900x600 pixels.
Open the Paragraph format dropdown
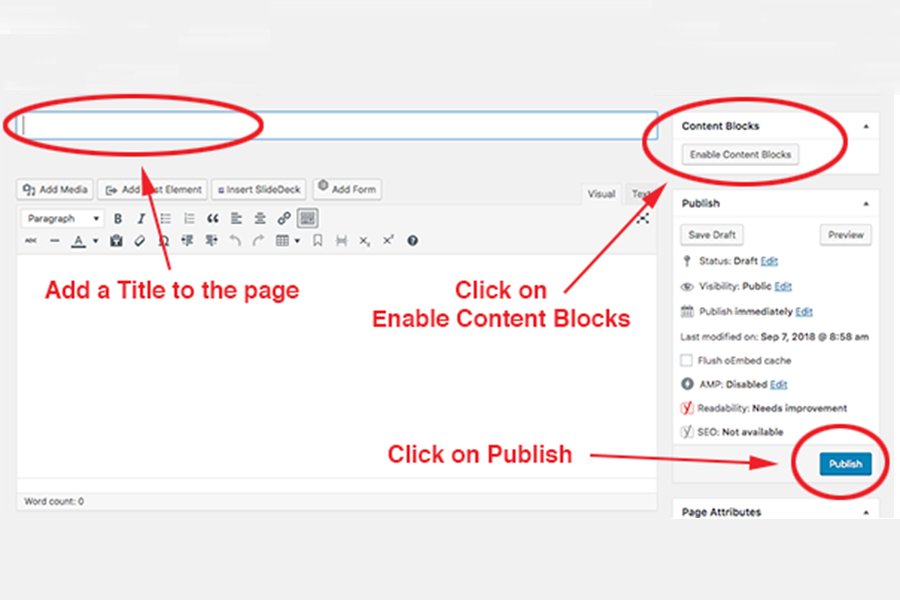coord(63,219)
